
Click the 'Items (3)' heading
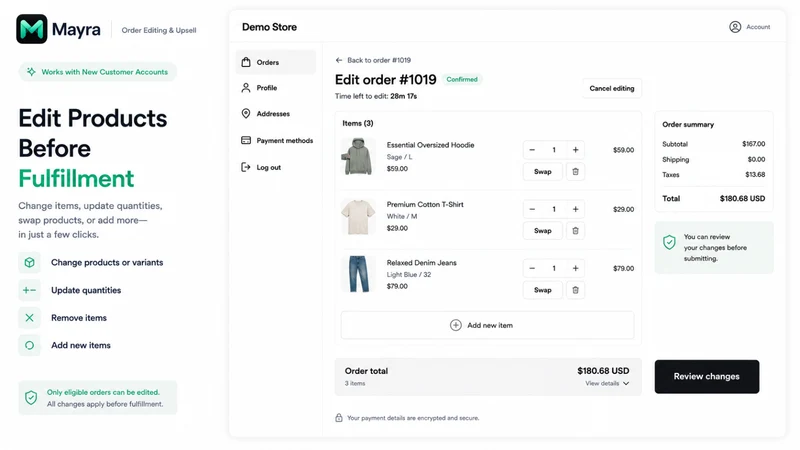[x=358, y=123]
